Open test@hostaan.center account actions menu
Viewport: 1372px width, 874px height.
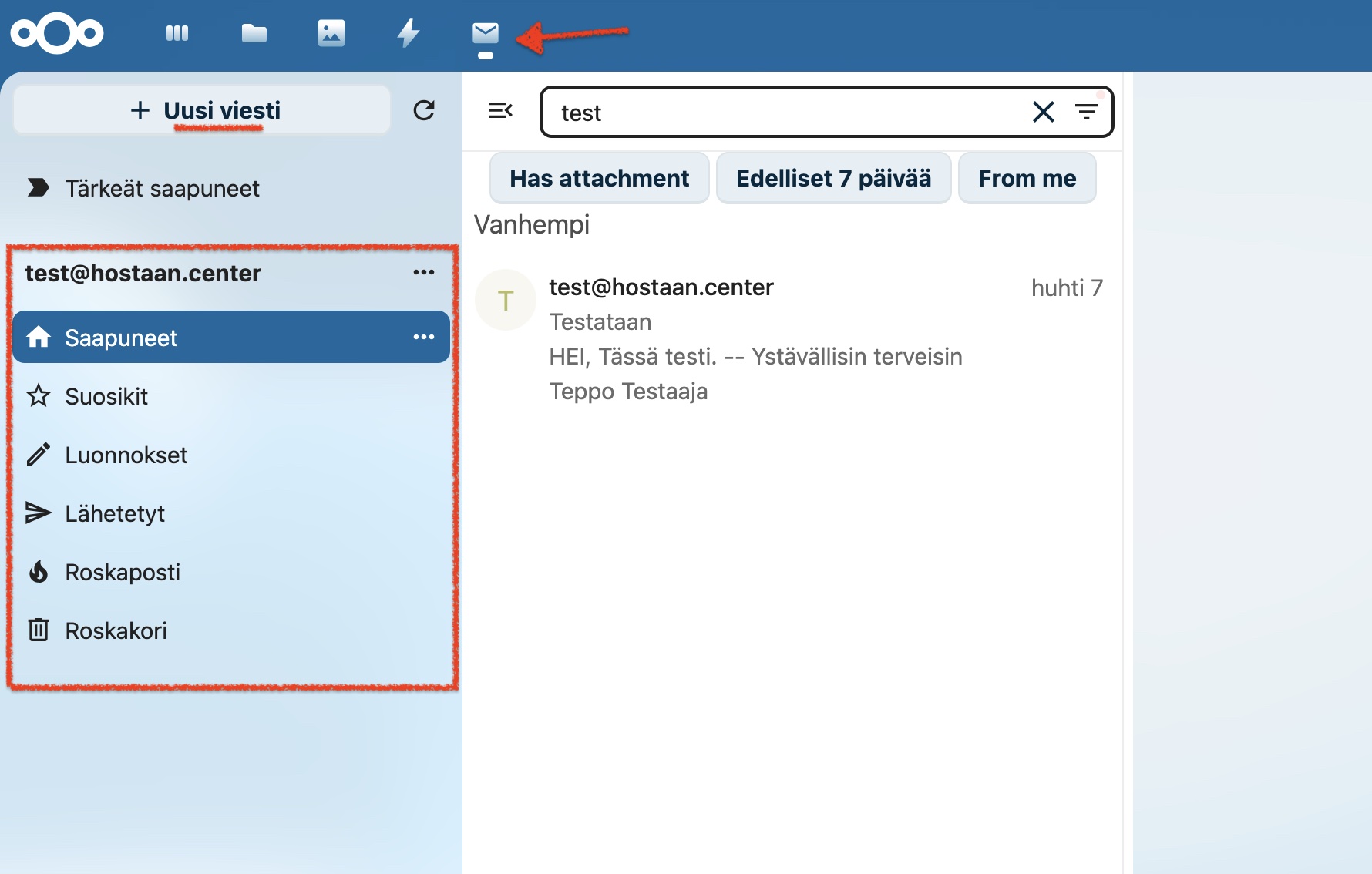[424, 272]
